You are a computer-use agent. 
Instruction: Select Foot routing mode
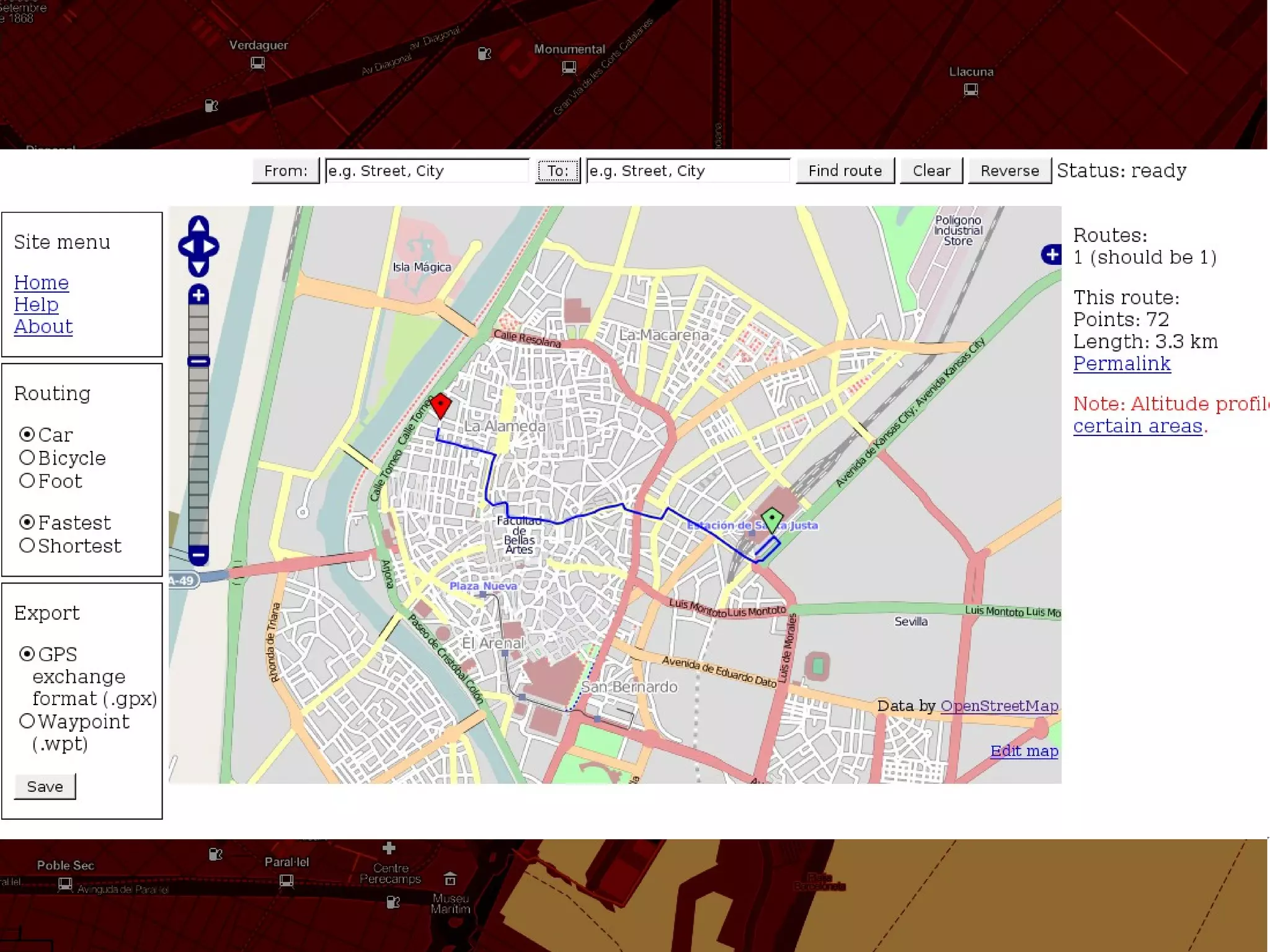27,481
